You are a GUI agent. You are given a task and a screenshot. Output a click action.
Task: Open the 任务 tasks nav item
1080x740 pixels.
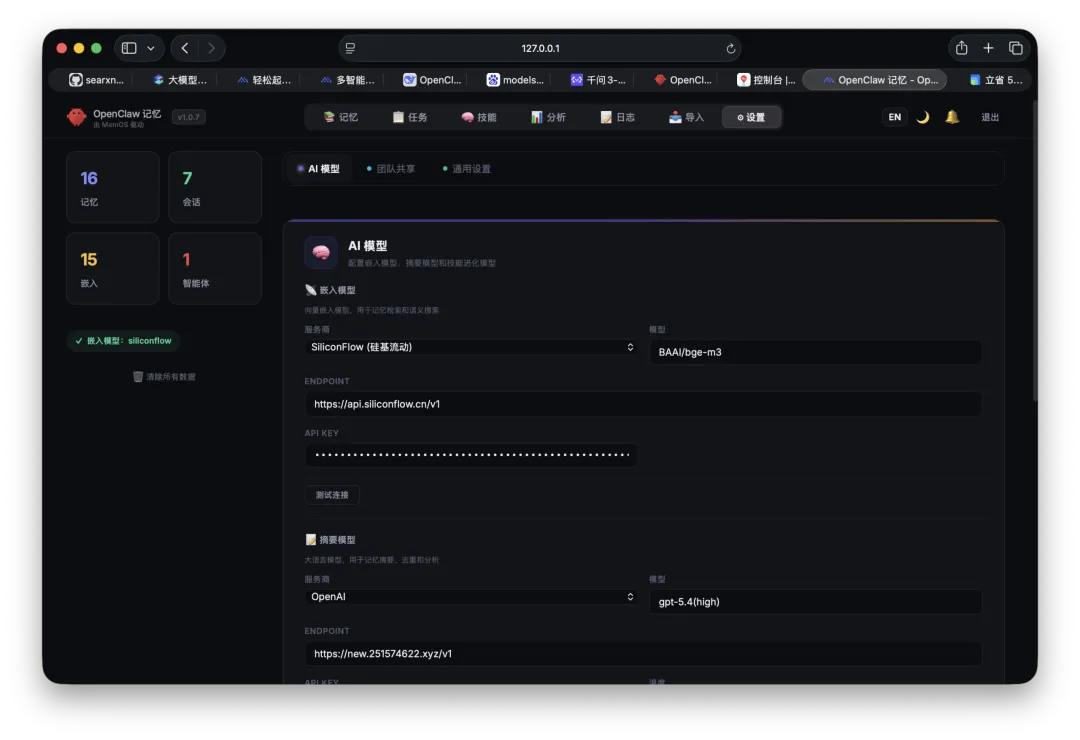[410, 117]
